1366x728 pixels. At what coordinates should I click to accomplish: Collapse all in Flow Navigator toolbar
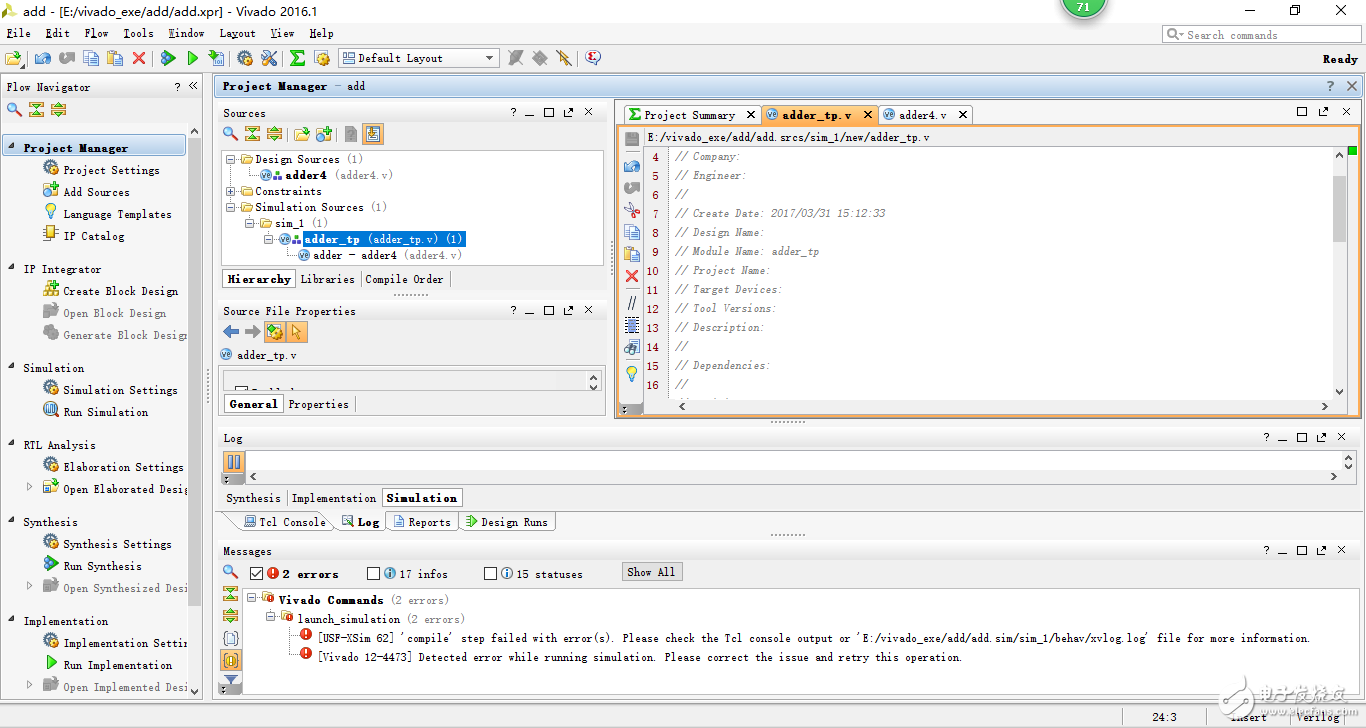[36, 110]
